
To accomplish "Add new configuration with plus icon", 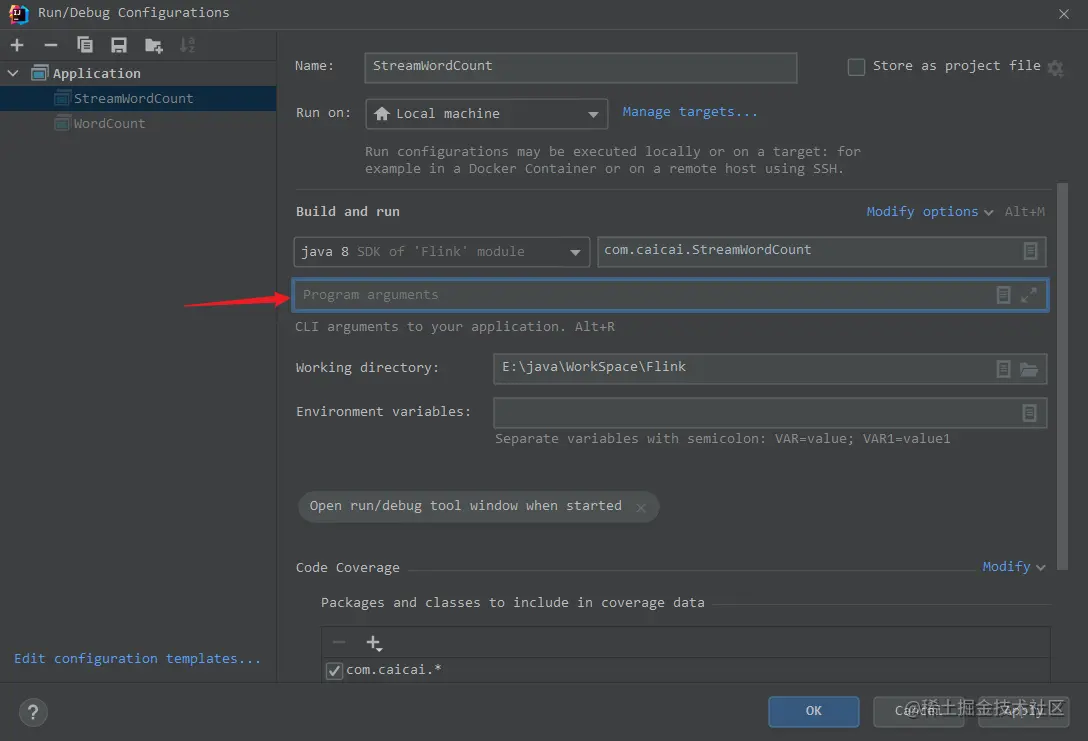I will pyautogui.click(x=17, y=46).
